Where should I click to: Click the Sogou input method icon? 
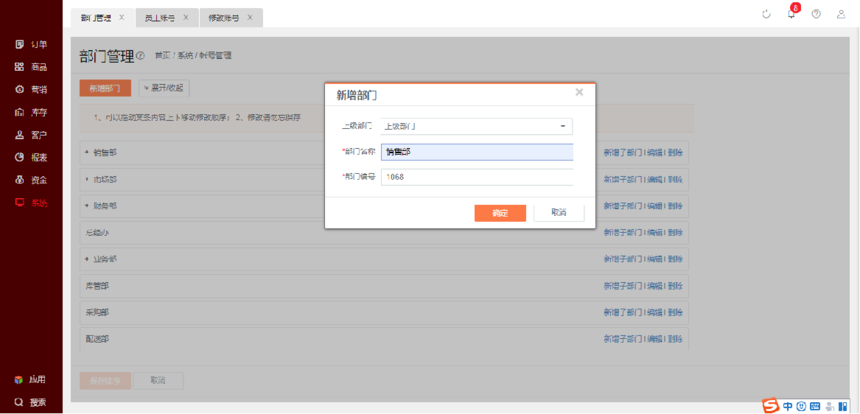coord(770,405)
